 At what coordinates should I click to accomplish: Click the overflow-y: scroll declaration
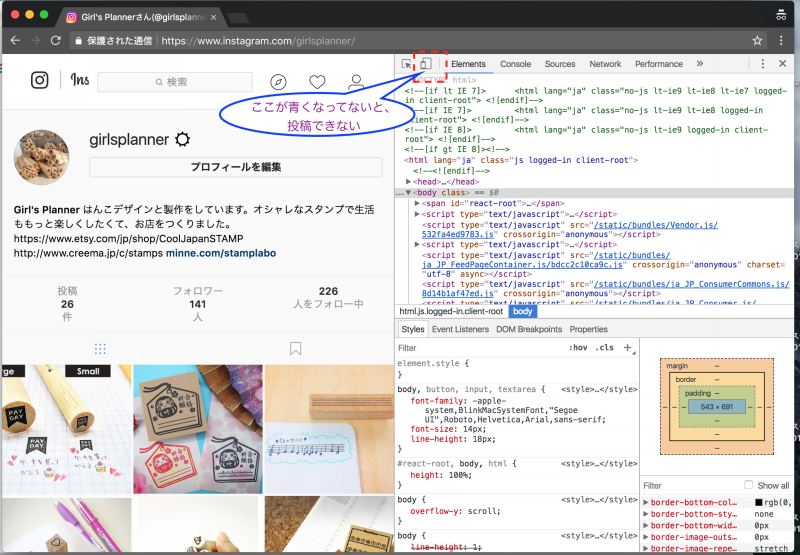click(455, 511)
